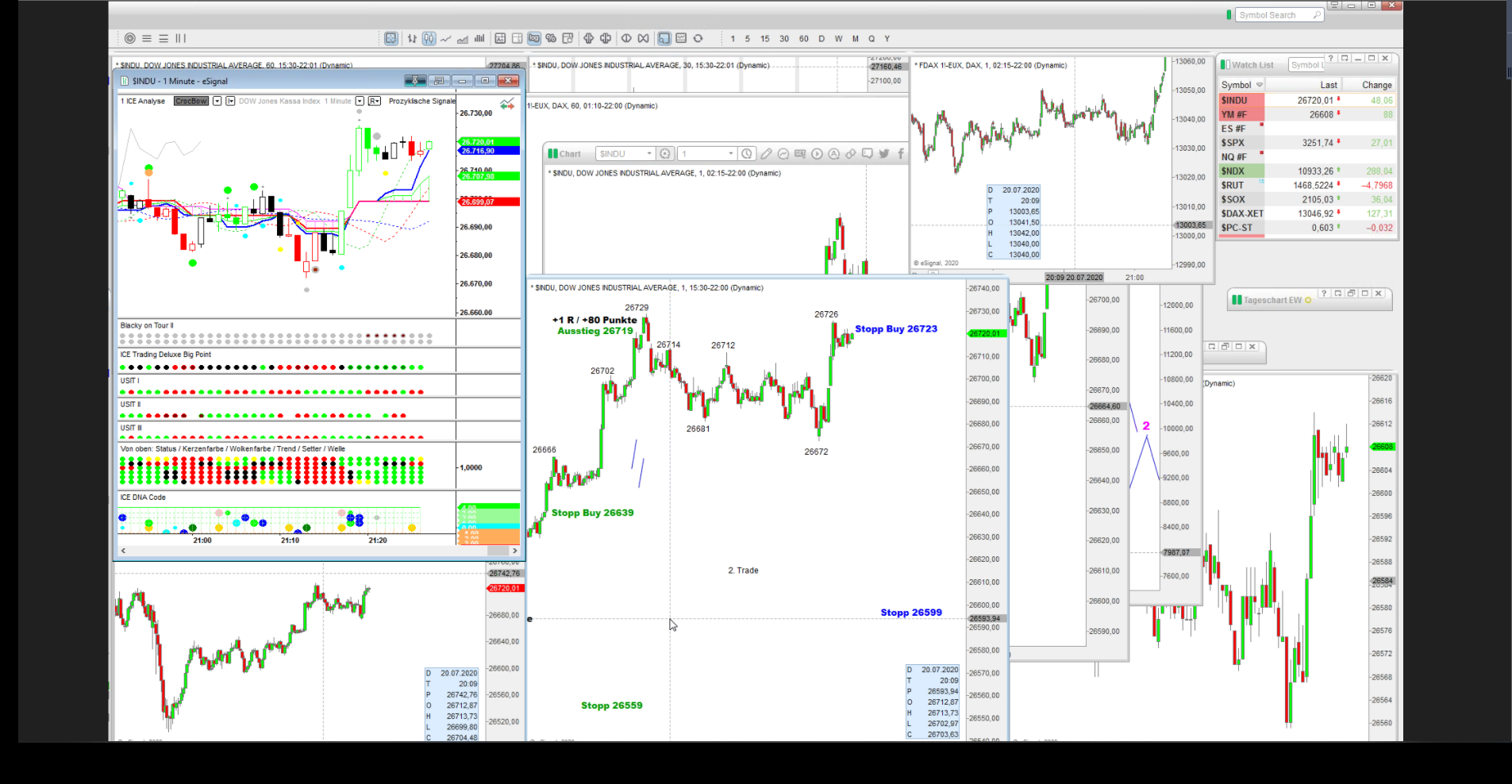Expand the interval dropdown showing 1
This screenshot has width=1512, height=784.
(730, 154)
